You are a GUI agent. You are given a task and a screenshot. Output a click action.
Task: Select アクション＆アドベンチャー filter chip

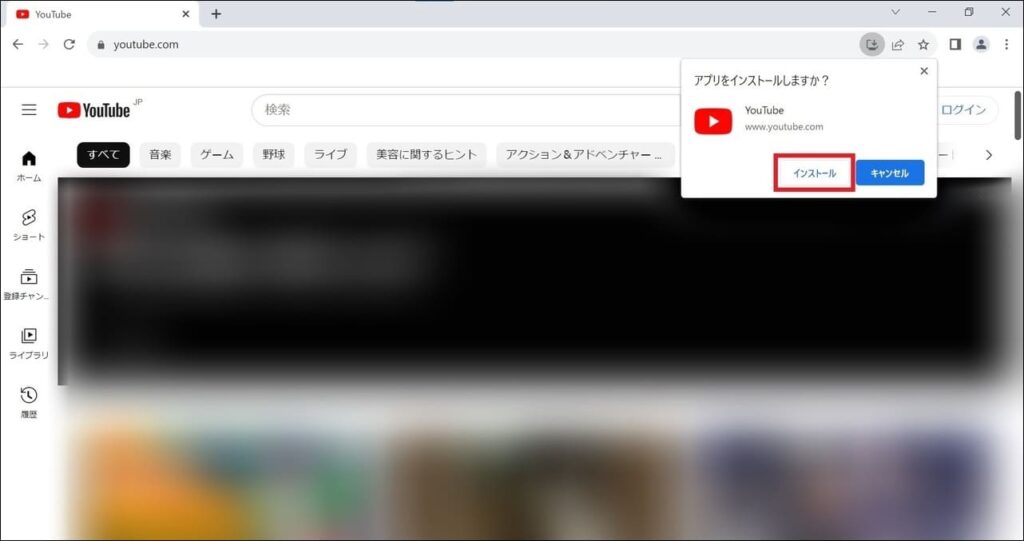585,155
